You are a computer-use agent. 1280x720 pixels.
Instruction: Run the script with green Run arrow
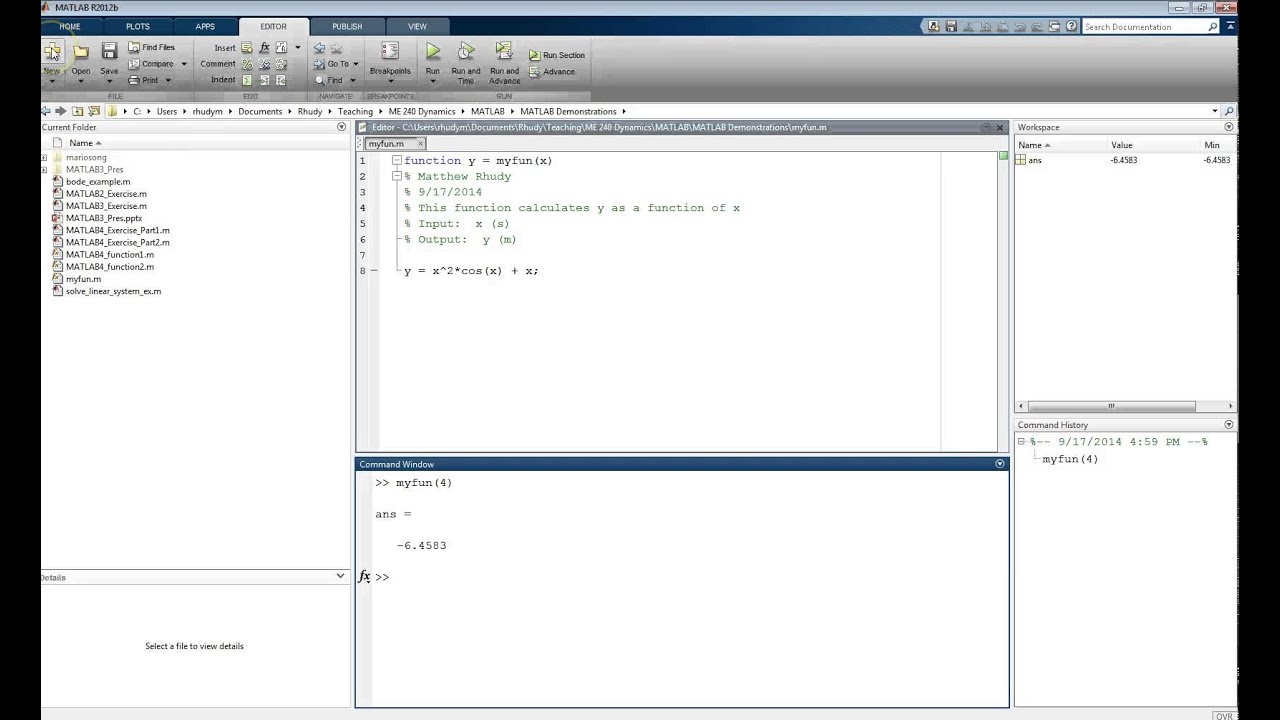tap(432, 50)
